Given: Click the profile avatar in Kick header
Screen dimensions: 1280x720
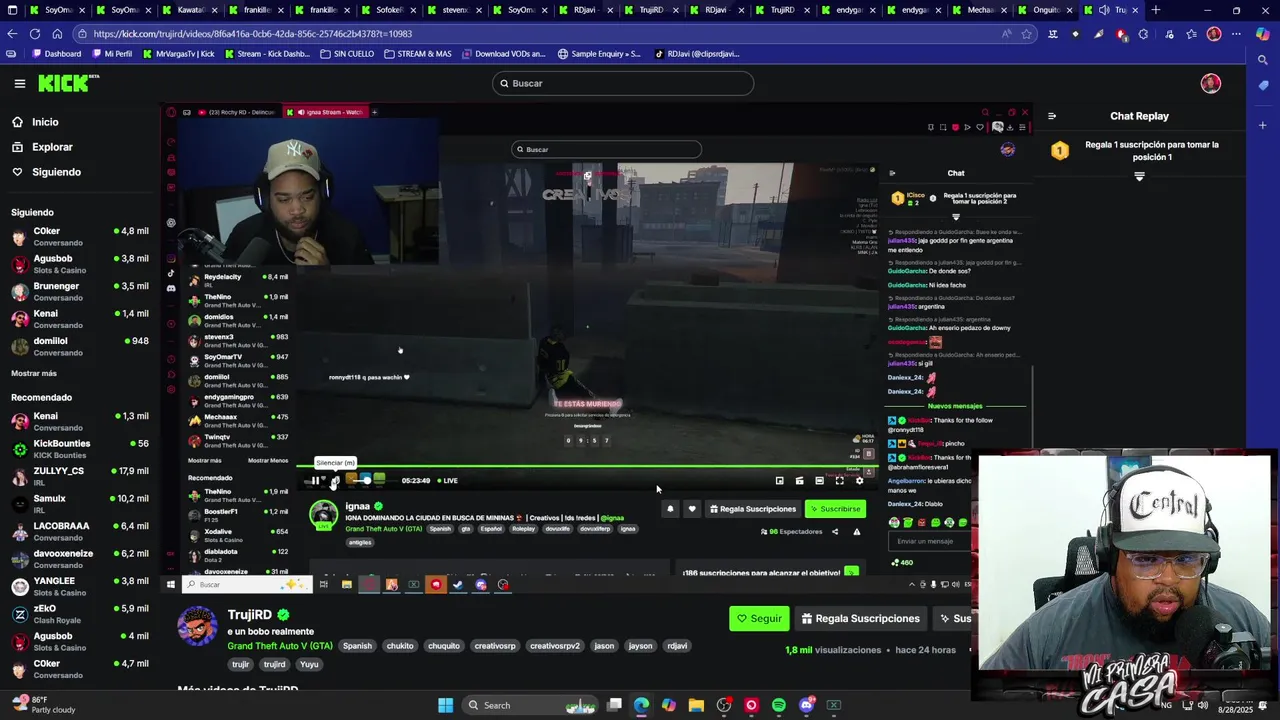Looking at the screenshot, I should [1211, 84].
